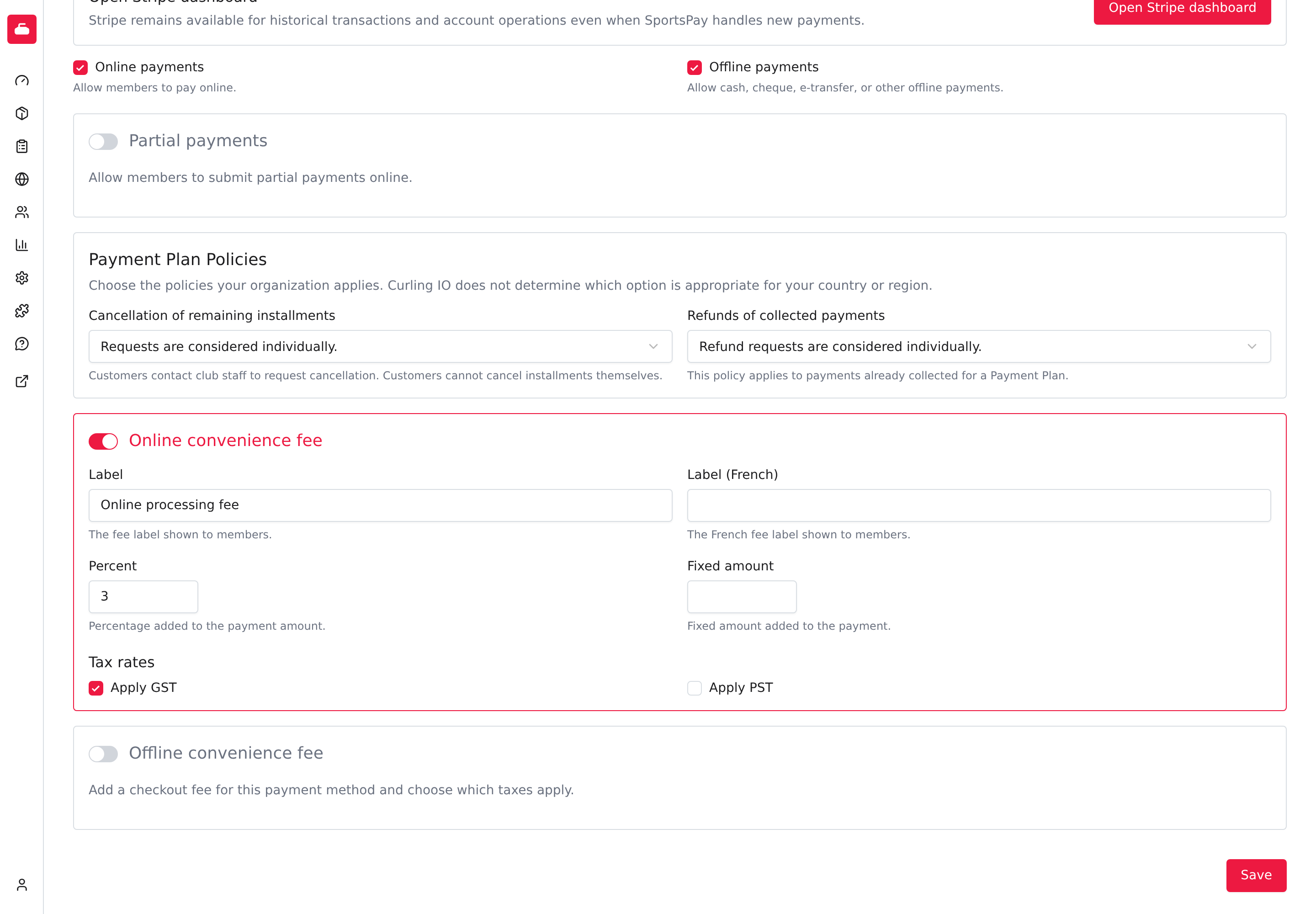Image resolution: width=1316 pixels, height=914 pixels.
Task: Open the products box icon in sidebar
Action: tap(22, 113)
